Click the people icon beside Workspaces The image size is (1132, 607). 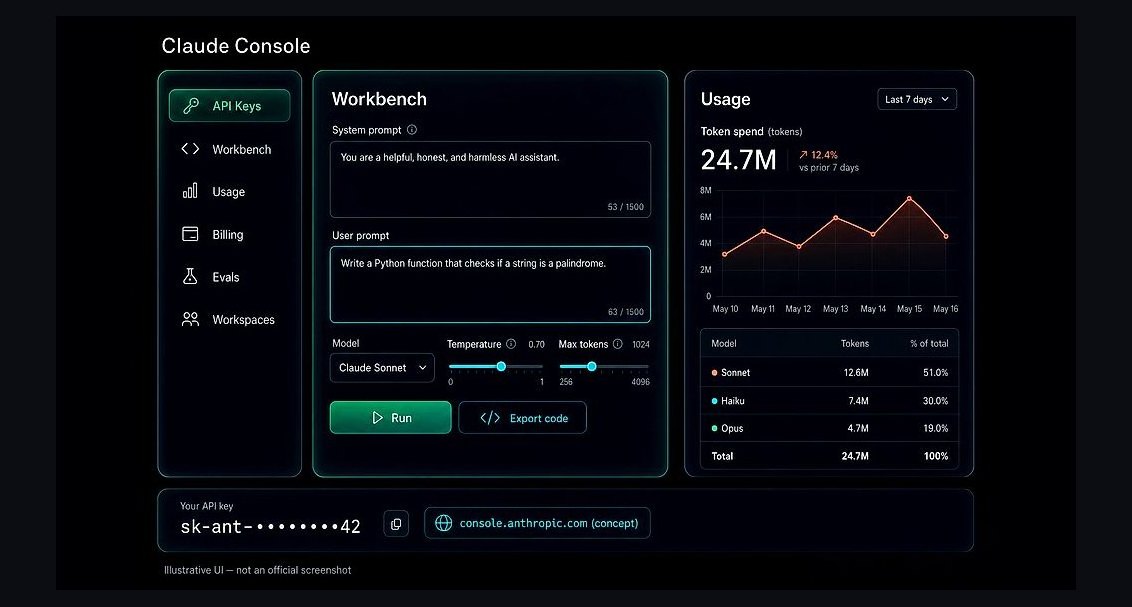pos(190,319)
